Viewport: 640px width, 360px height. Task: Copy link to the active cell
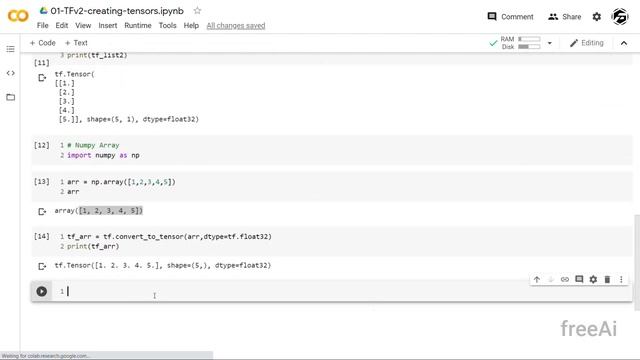(x=564, y=280)
